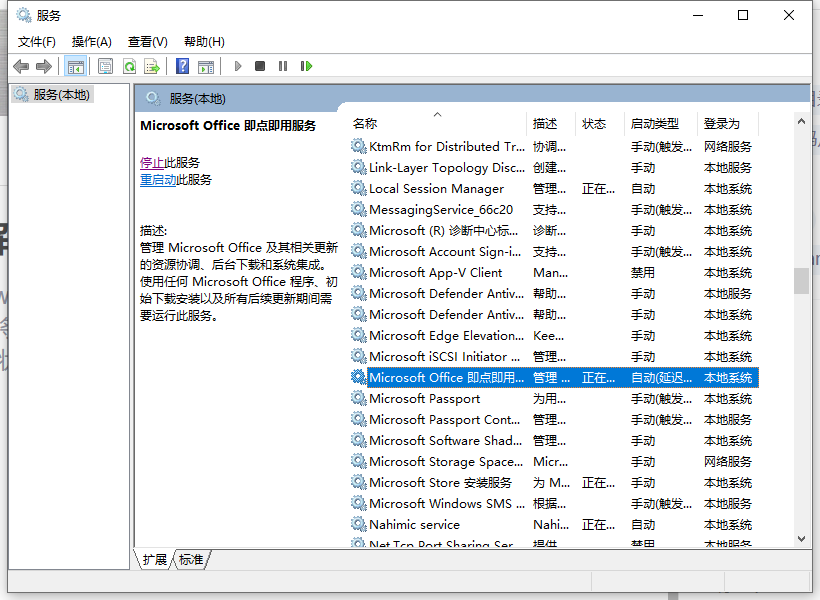820x600 pixels.
Task: Click the 停止 service link
Action: coord(152,163)
